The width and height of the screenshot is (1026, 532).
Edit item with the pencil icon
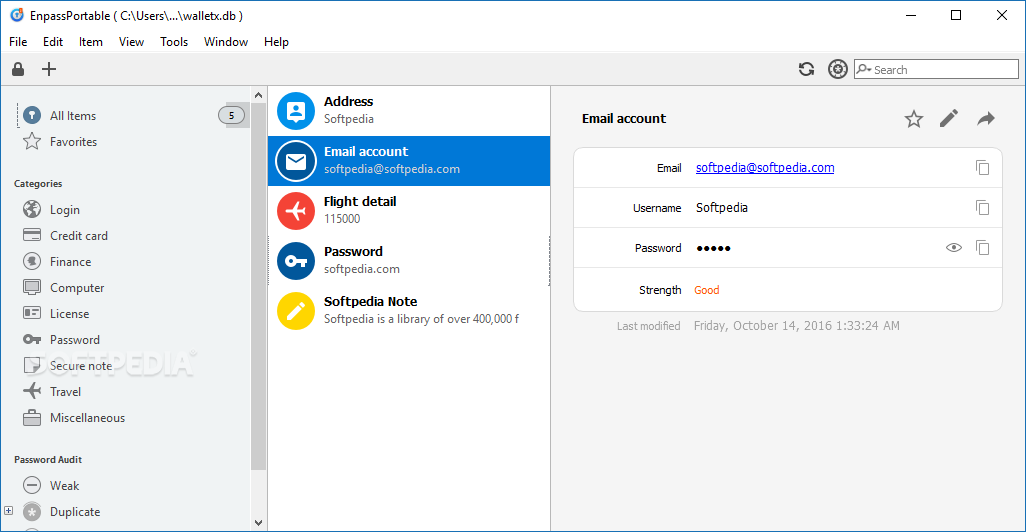949,118
